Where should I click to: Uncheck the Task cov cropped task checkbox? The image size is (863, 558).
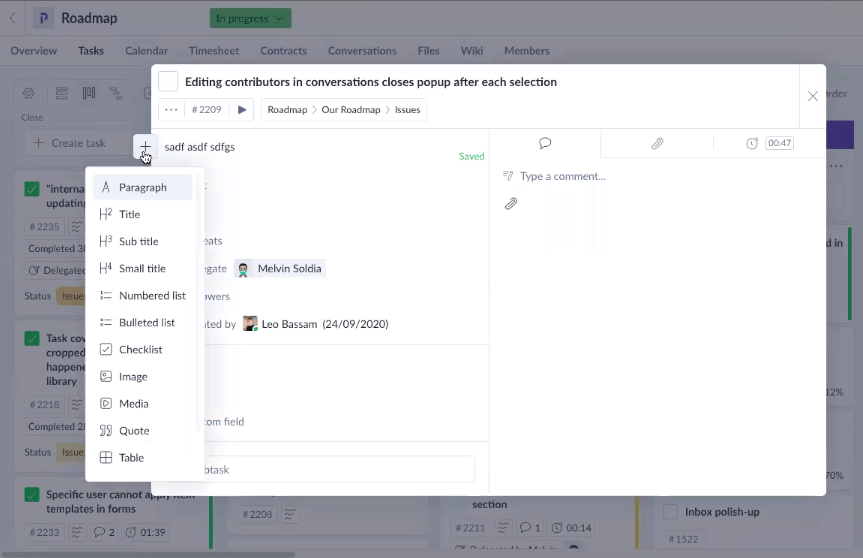click(32, 338)
